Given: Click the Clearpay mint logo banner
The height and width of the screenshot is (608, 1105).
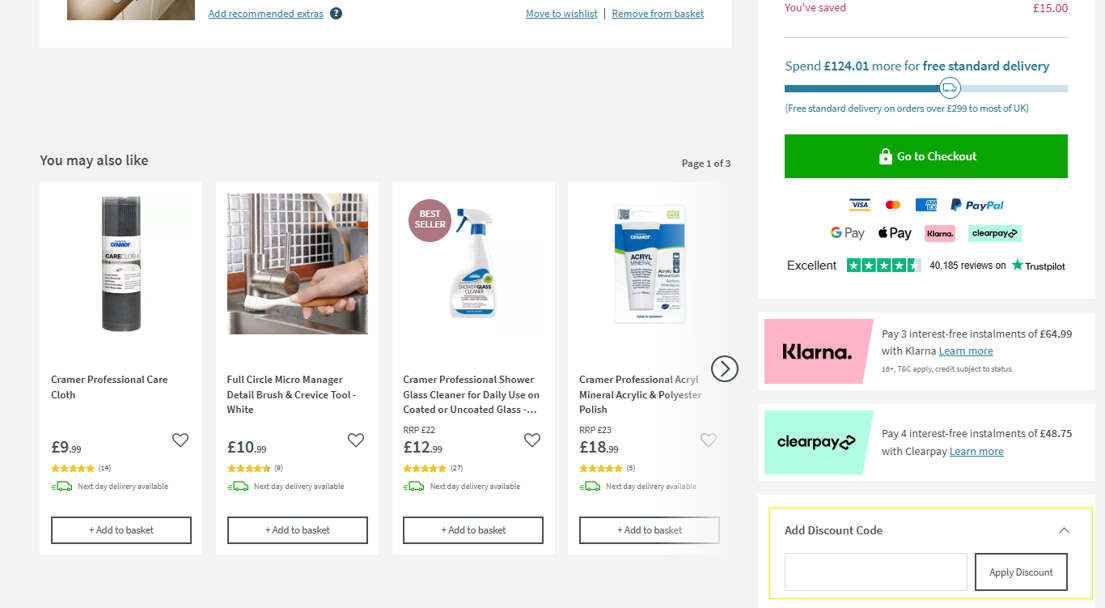Looking at the screenshot, I should [x=818, y=442].
